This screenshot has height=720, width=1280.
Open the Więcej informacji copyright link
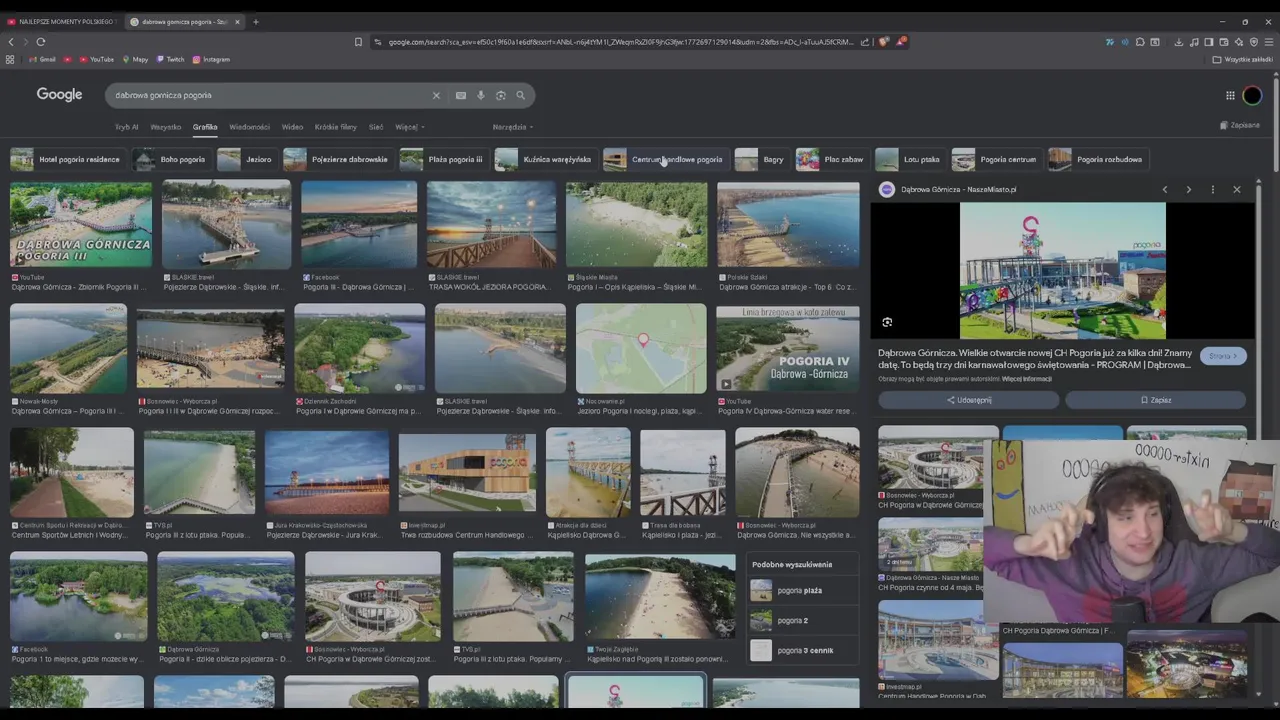click(1027, 379)
